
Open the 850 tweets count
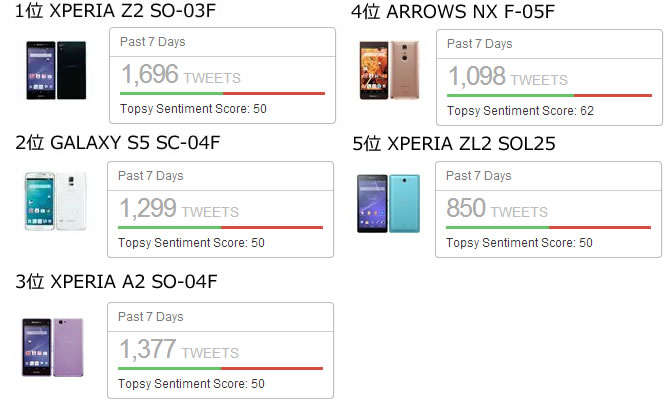(497, 208)
